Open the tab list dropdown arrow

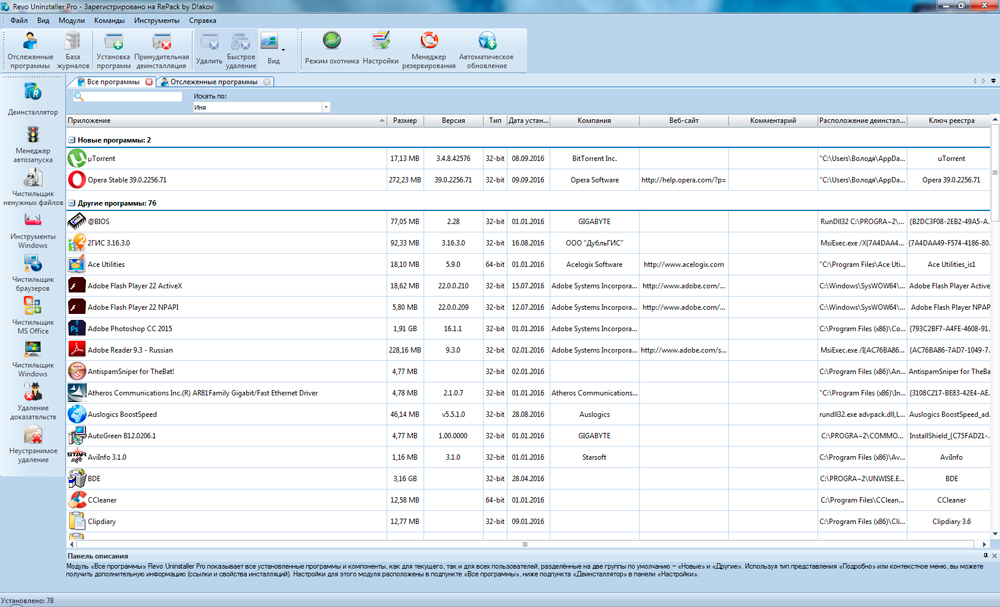coord(993,81)
